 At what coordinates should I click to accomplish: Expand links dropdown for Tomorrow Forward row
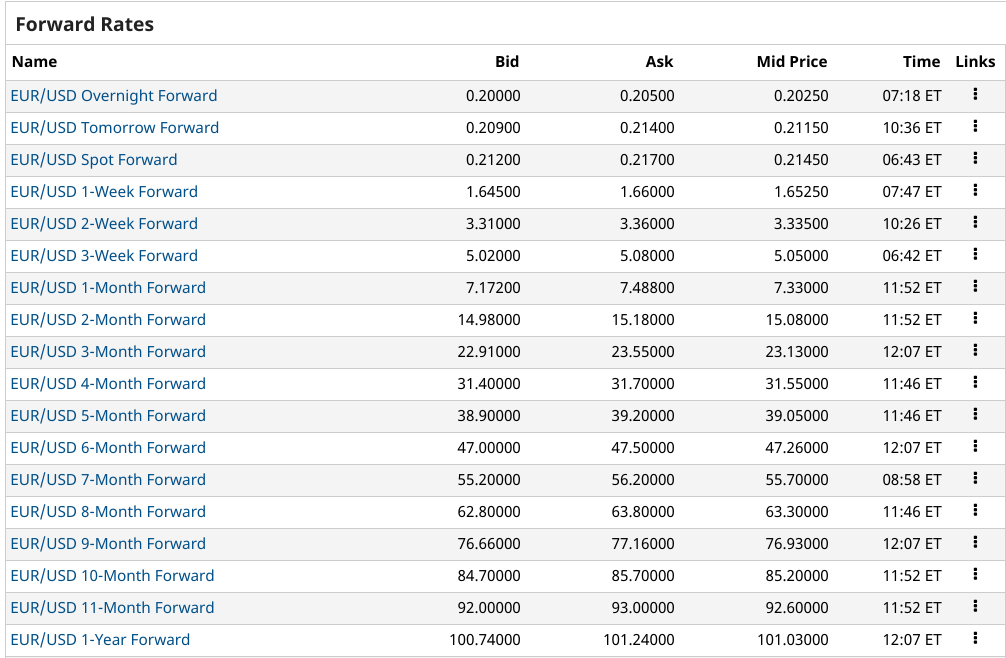pyautogui.click(x=975, y=127)
